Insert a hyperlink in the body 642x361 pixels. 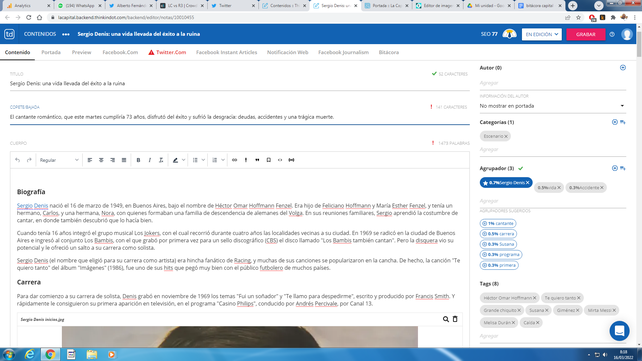235,160
